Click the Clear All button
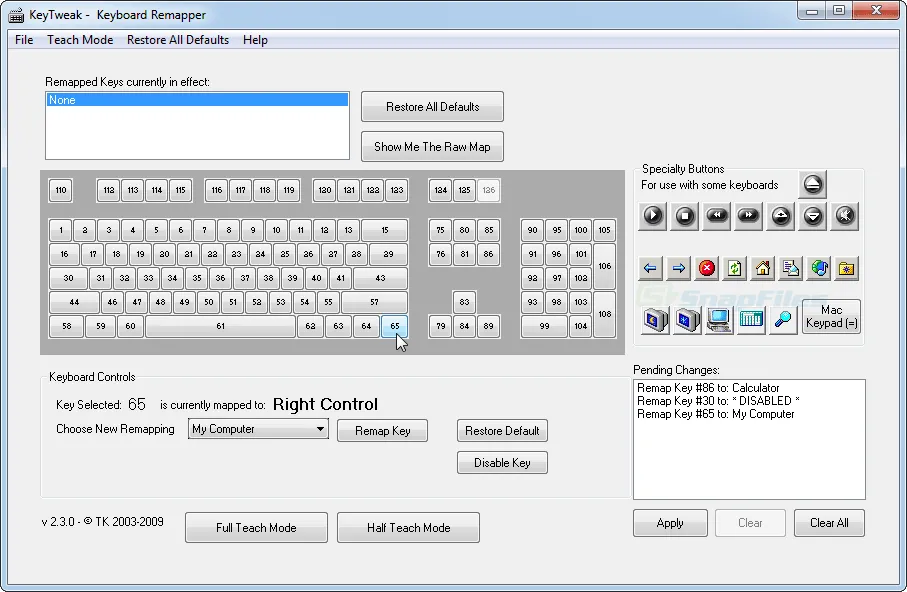Screen dimensions: 907x592 tap(829, 523)
